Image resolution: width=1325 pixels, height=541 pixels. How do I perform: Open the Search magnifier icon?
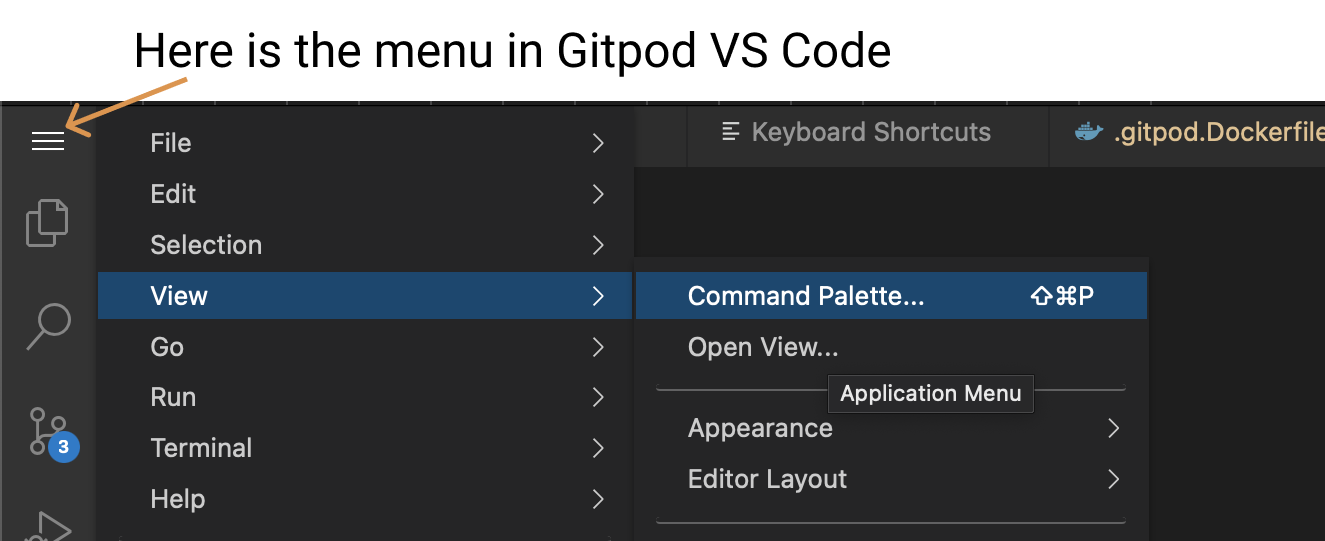coord(48,326)
